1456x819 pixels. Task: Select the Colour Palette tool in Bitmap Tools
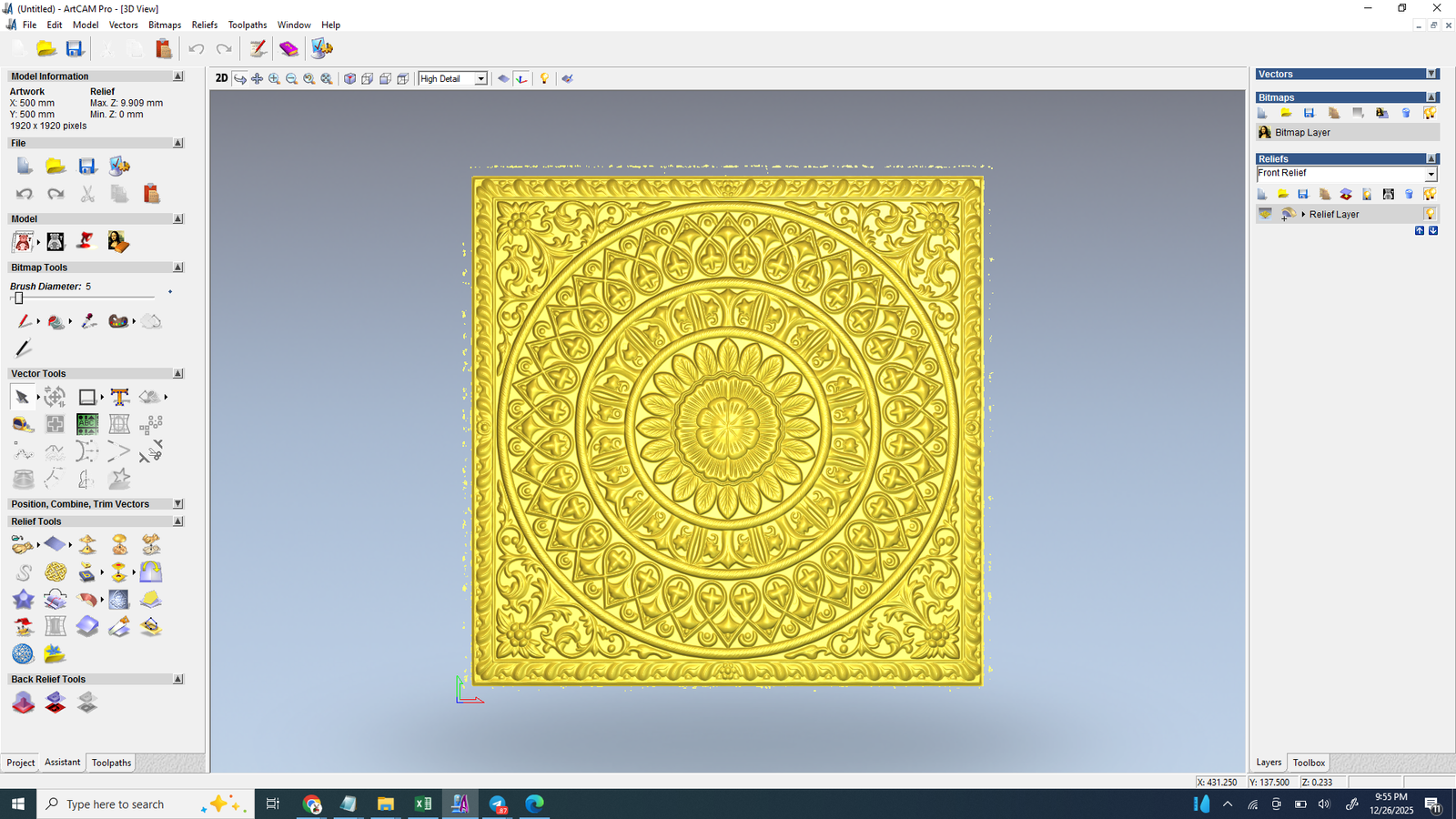(x=118, y=320)
